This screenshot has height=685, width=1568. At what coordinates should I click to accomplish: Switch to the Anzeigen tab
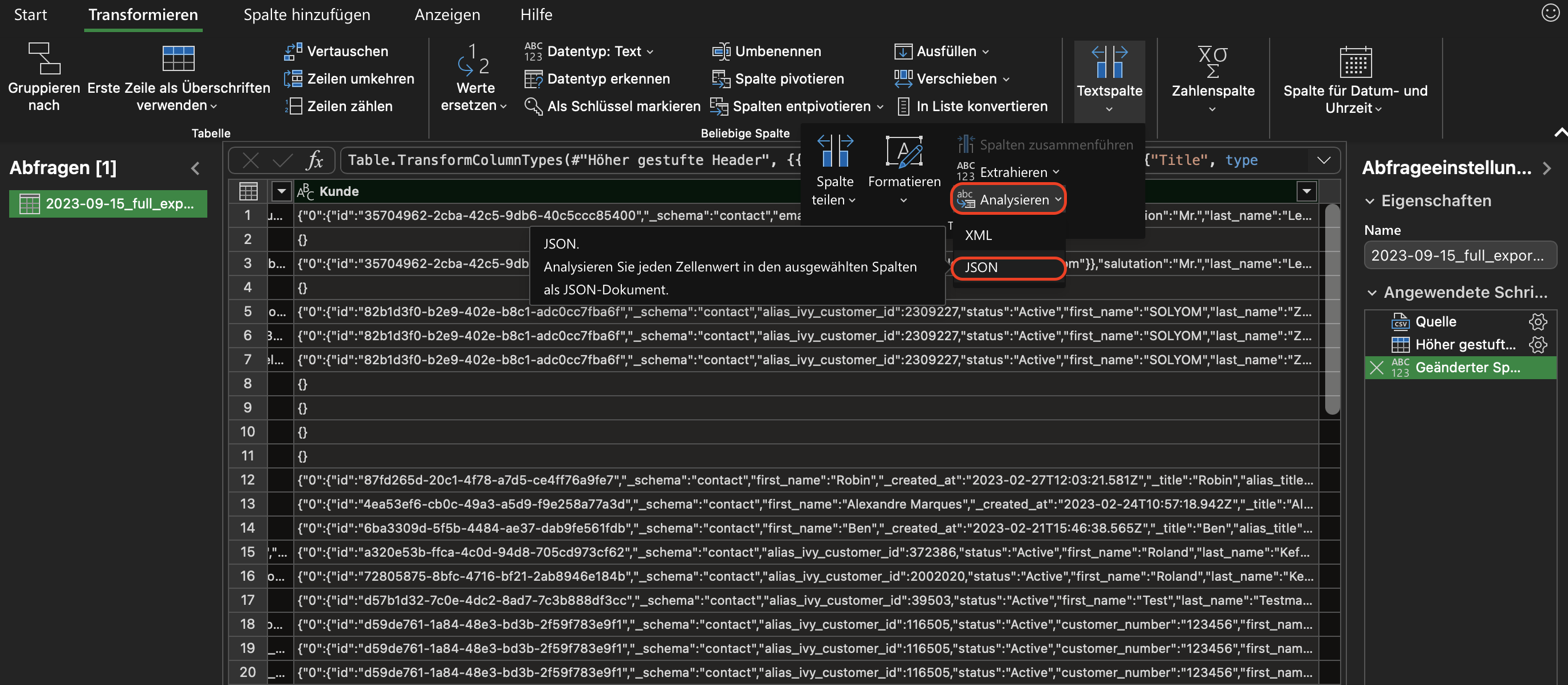[x=447, y=15]
